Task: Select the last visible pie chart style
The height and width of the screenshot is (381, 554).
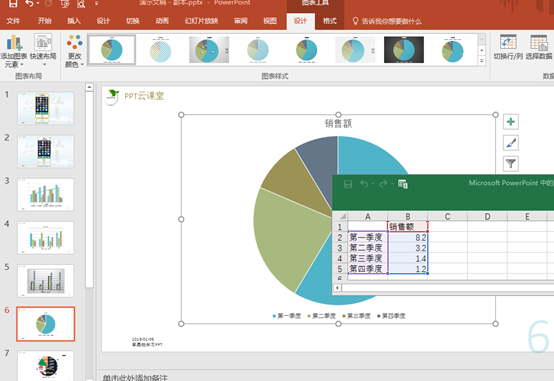Action: [453, 50]
